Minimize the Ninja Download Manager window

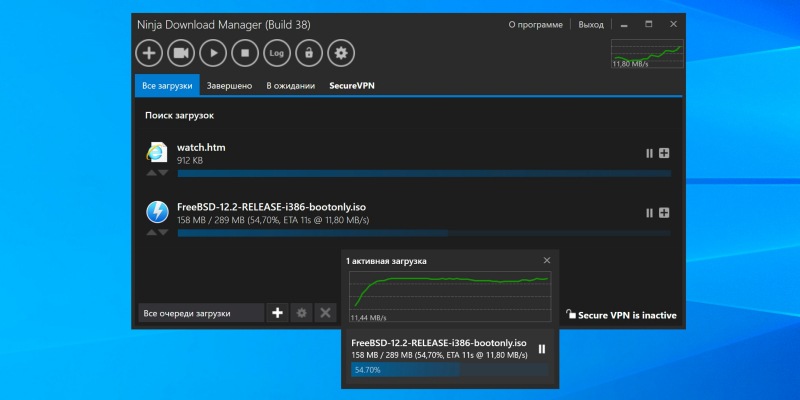point(623,24)
